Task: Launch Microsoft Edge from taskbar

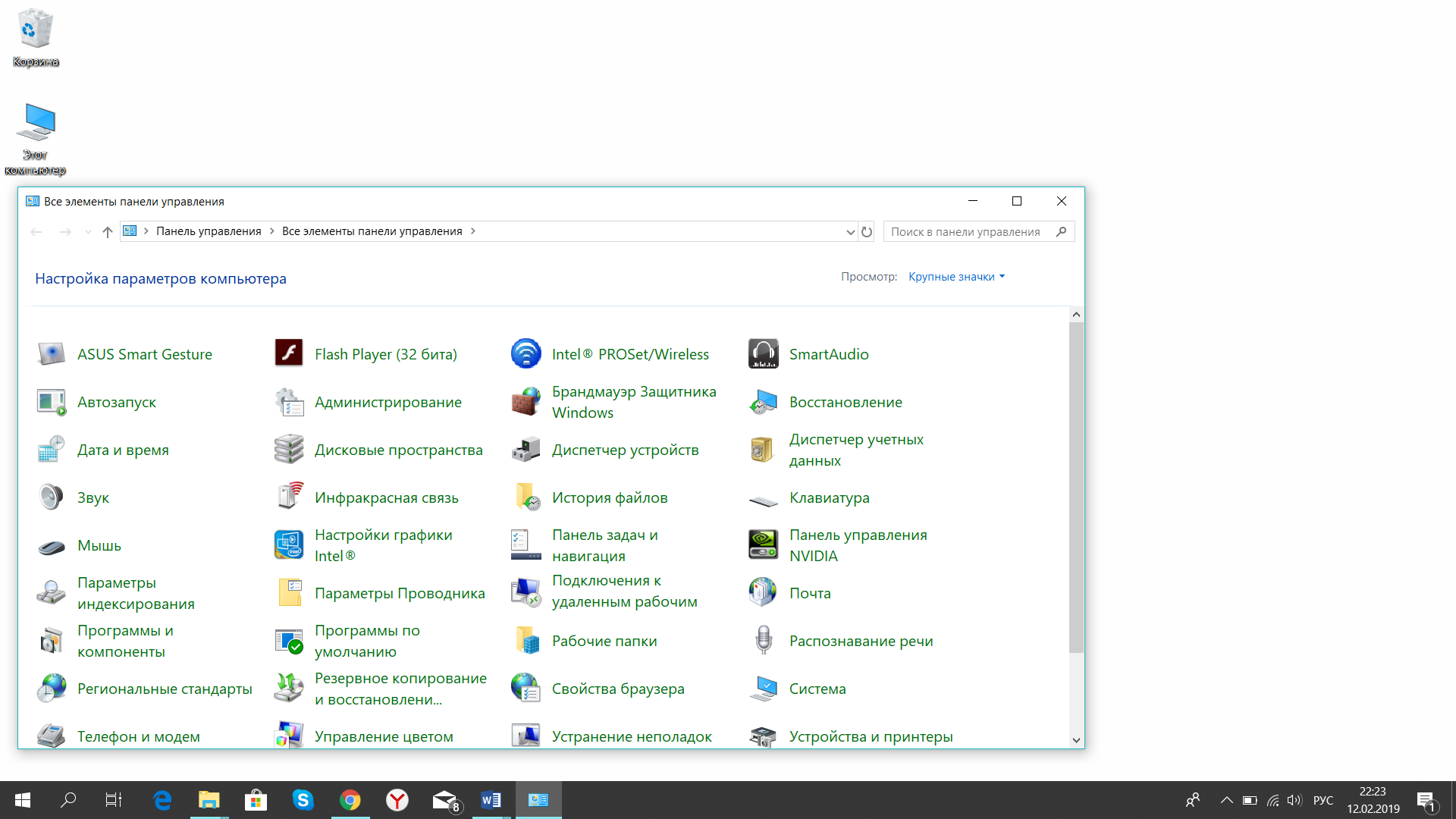Action: coord(162,800)
